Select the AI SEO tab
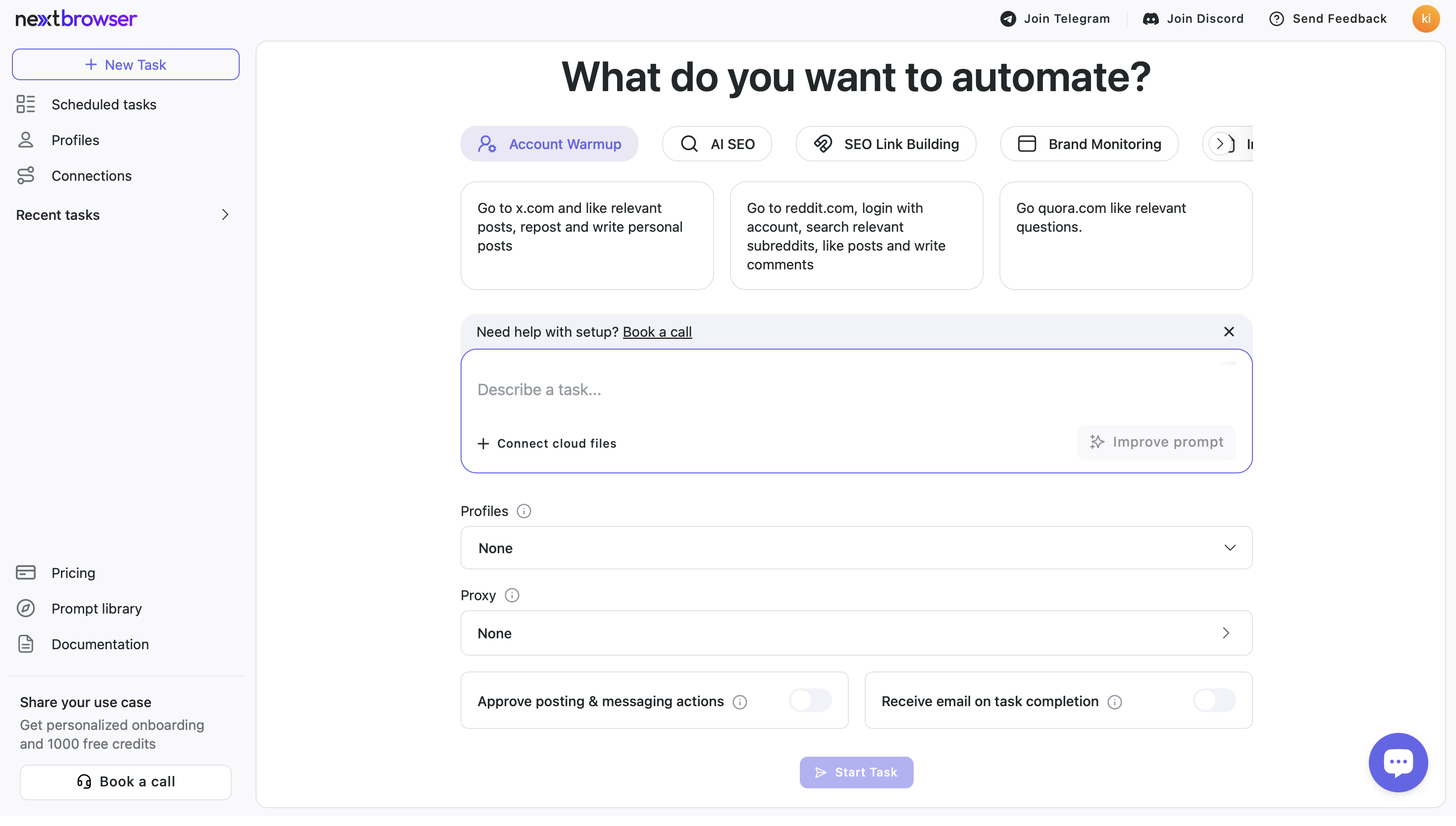Screen dimensions: 1456x826 (x=717, y=144)
